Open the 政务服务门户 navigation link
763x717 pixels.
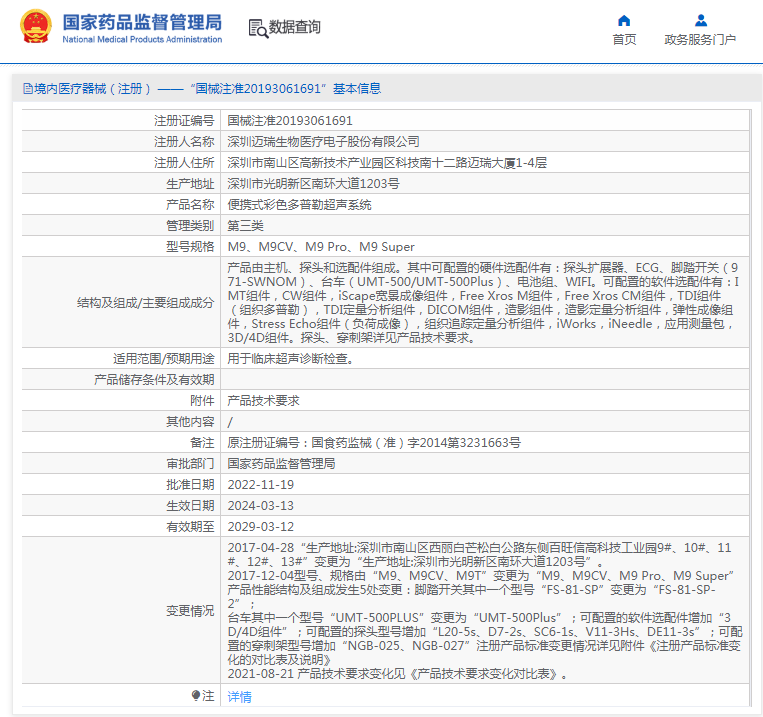pyautogui.click(x=700, y=40)
